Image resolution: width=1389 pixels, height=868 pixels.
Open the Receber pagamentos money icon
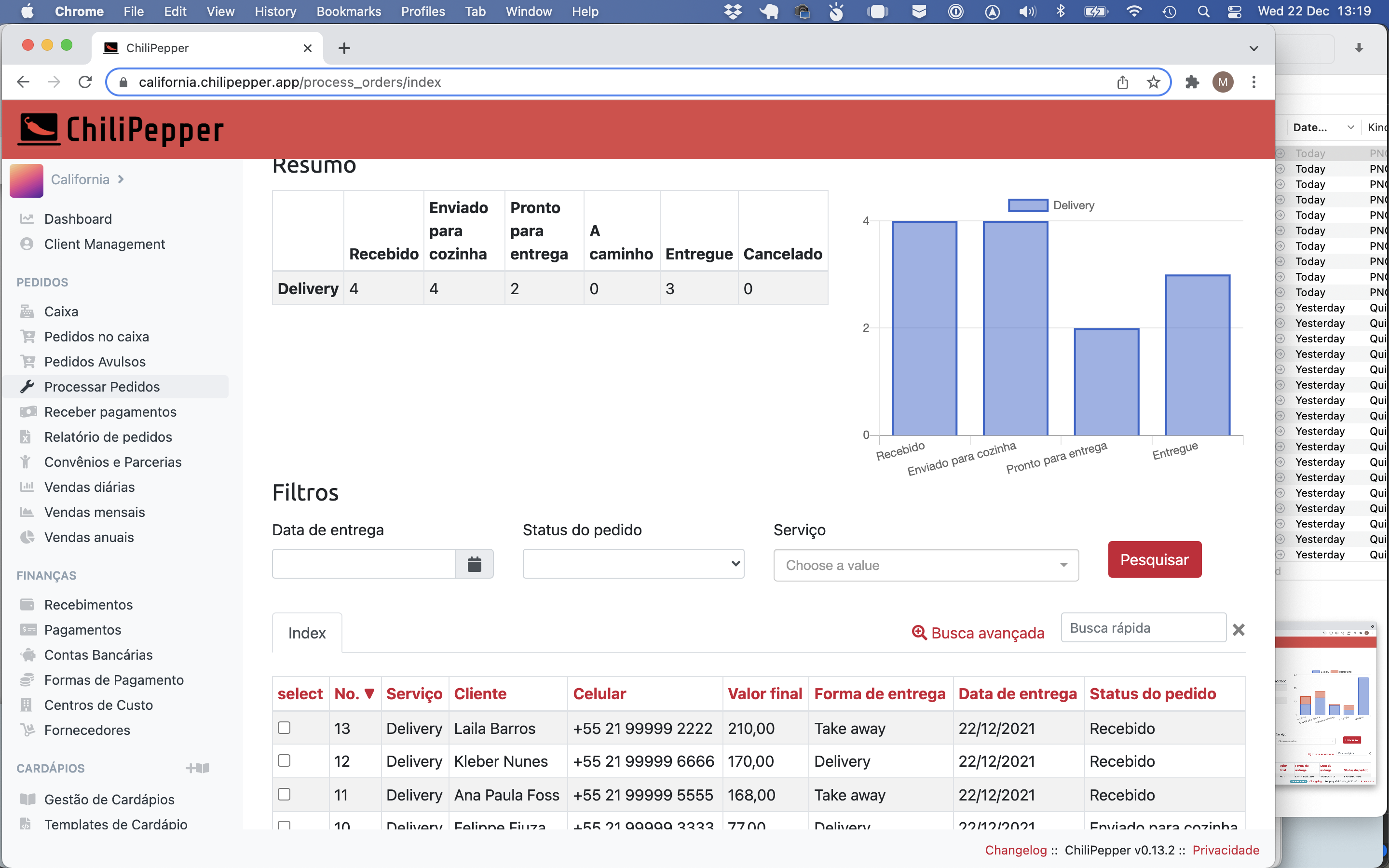pos(27,412)
